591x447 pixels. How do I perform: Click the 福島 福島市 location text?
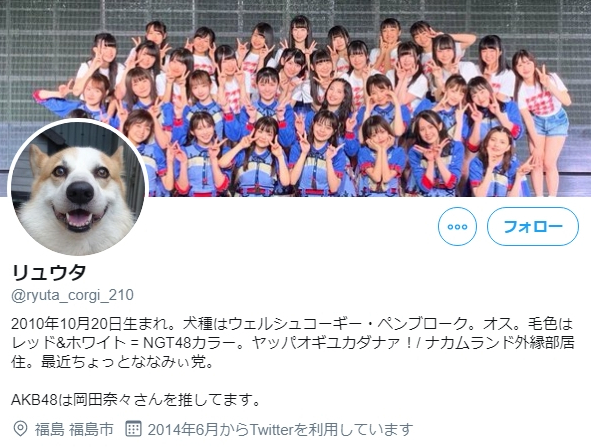click(74, 429)
